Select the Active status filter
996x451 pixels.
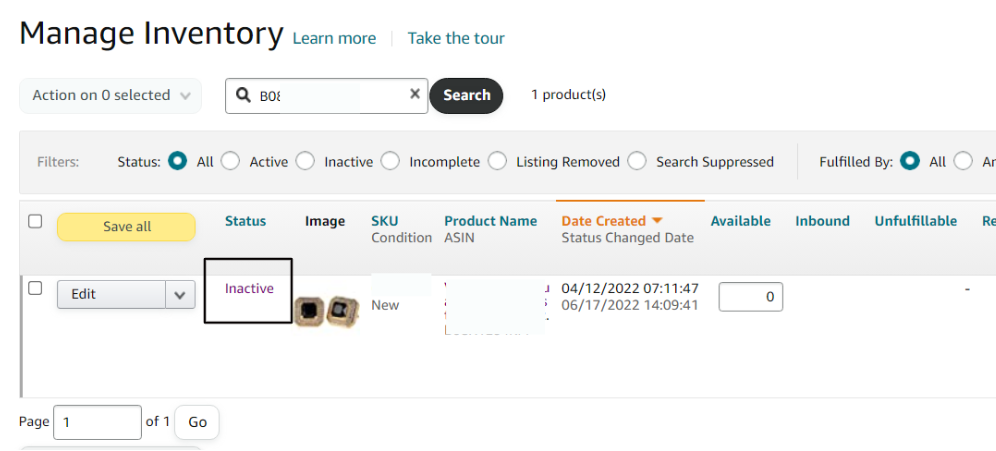coord(231,161)
